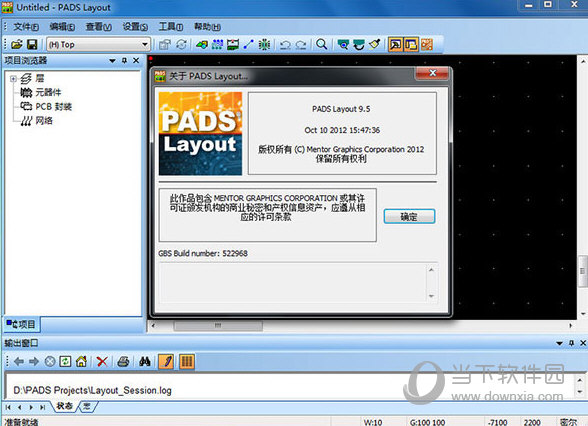Viewport: 588px width, 426px height.
Task: Toggle the orange columns icon in output toolbar
Action: coord(187,362)
